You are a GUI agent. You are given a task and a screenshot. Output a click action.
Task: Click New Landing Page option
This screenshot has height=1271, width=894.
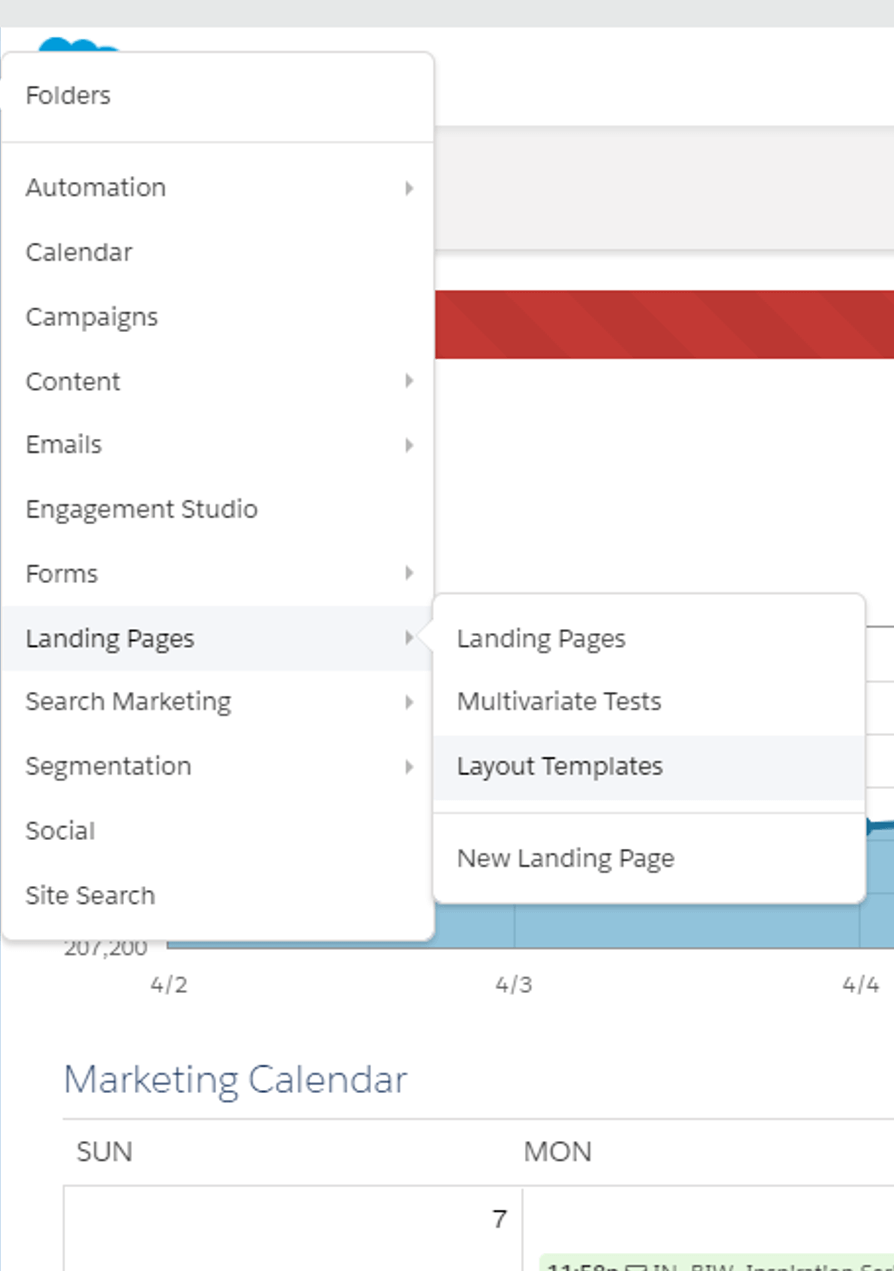[566, 859]
